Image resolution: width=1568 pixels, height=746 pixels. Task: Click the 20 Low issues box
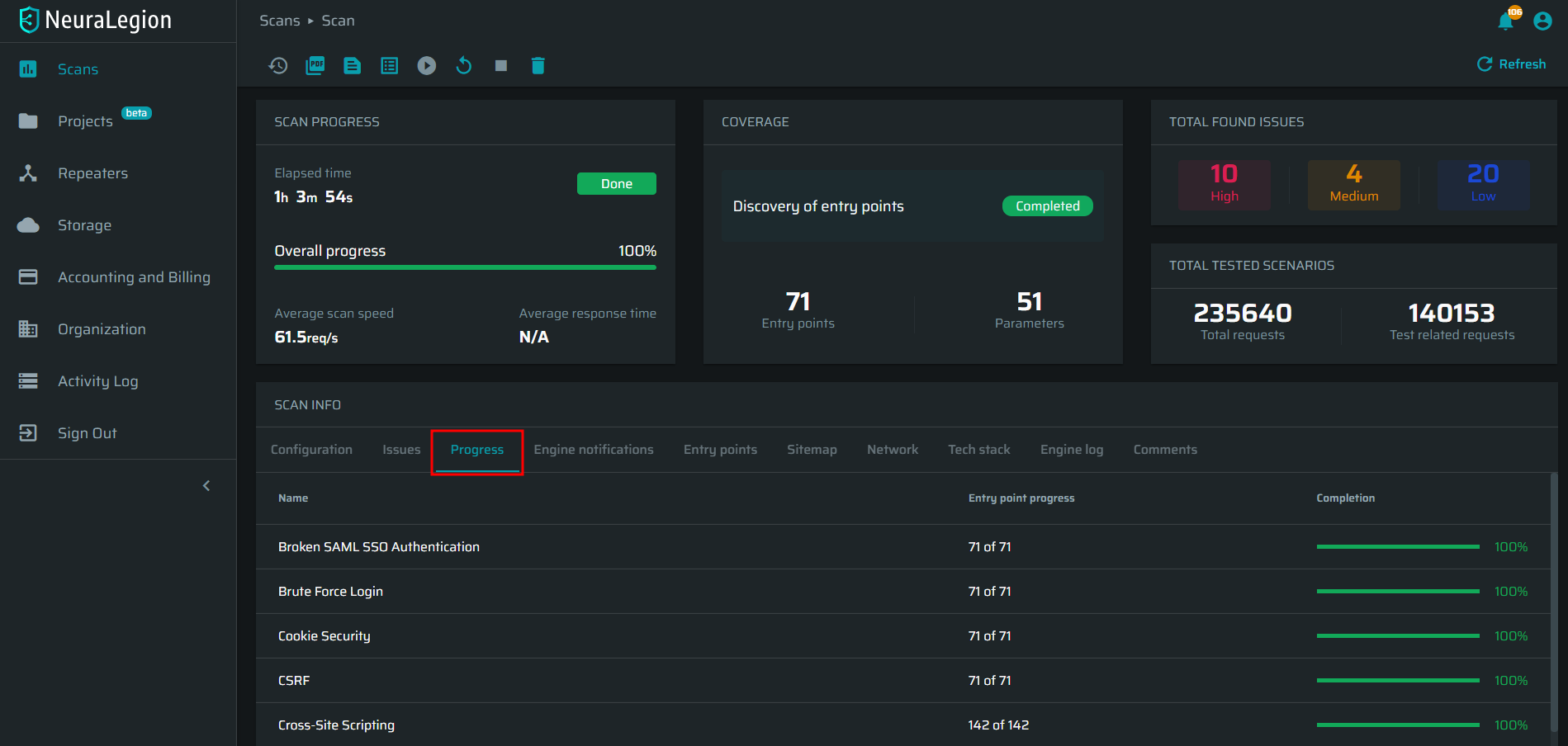[1484, 185]
